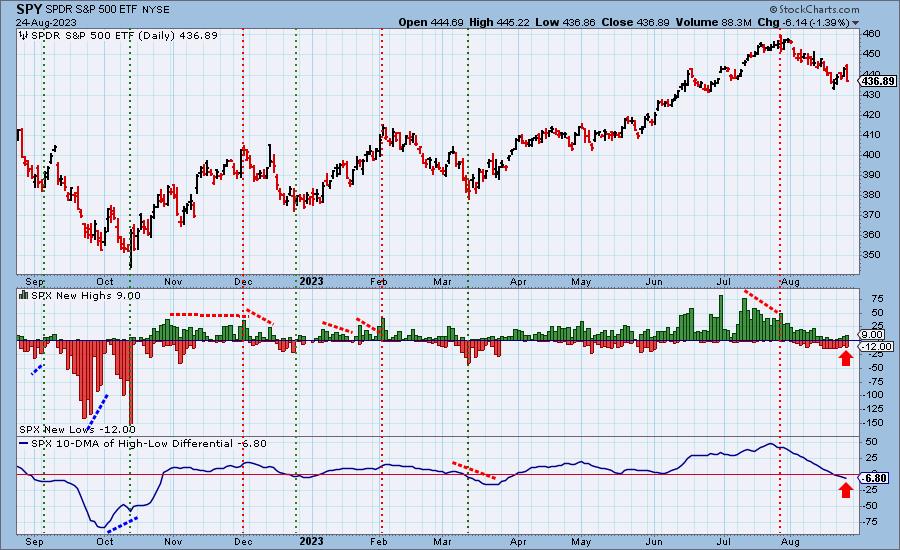900x550 pixels.
Task: Click the Nov label under the price panel
Action: click(x=173, y=282)
